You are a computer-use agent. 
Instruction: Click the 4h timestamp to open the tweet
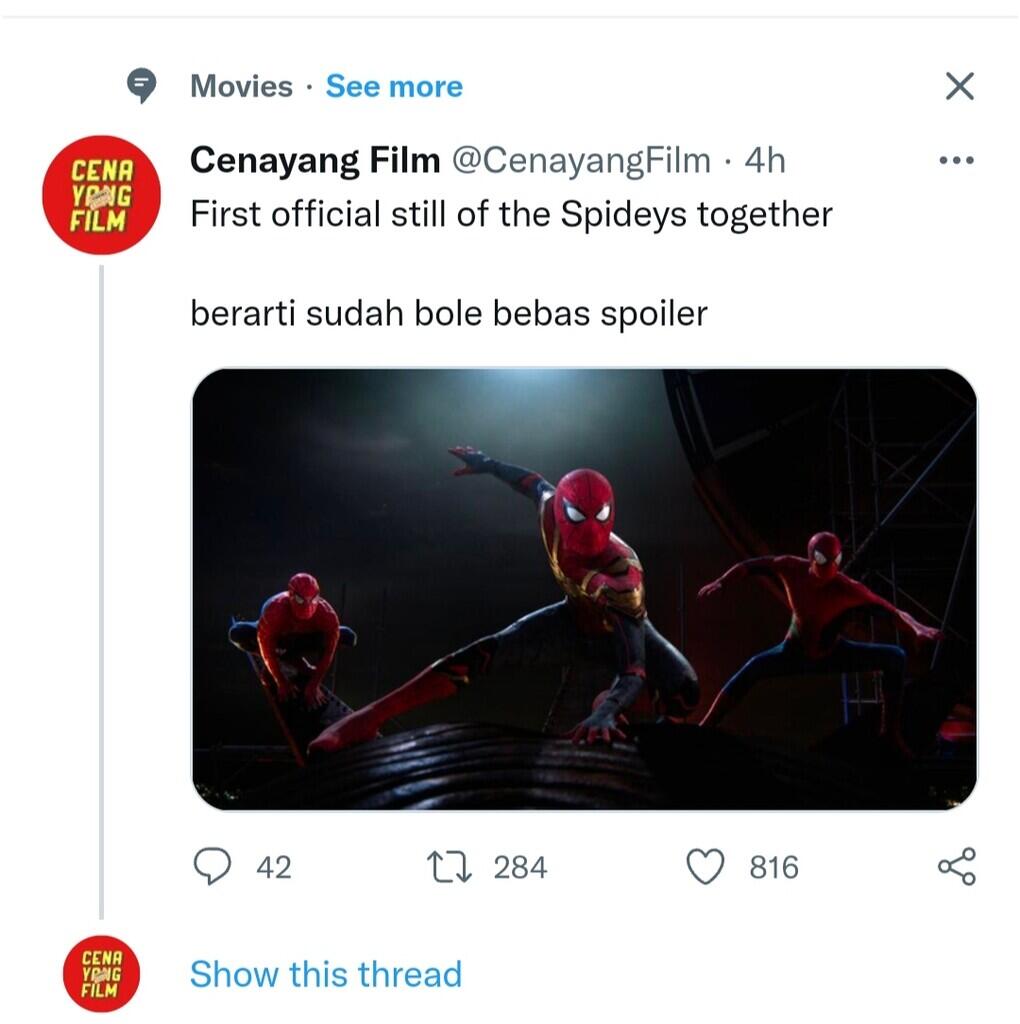tap(763, 160)
